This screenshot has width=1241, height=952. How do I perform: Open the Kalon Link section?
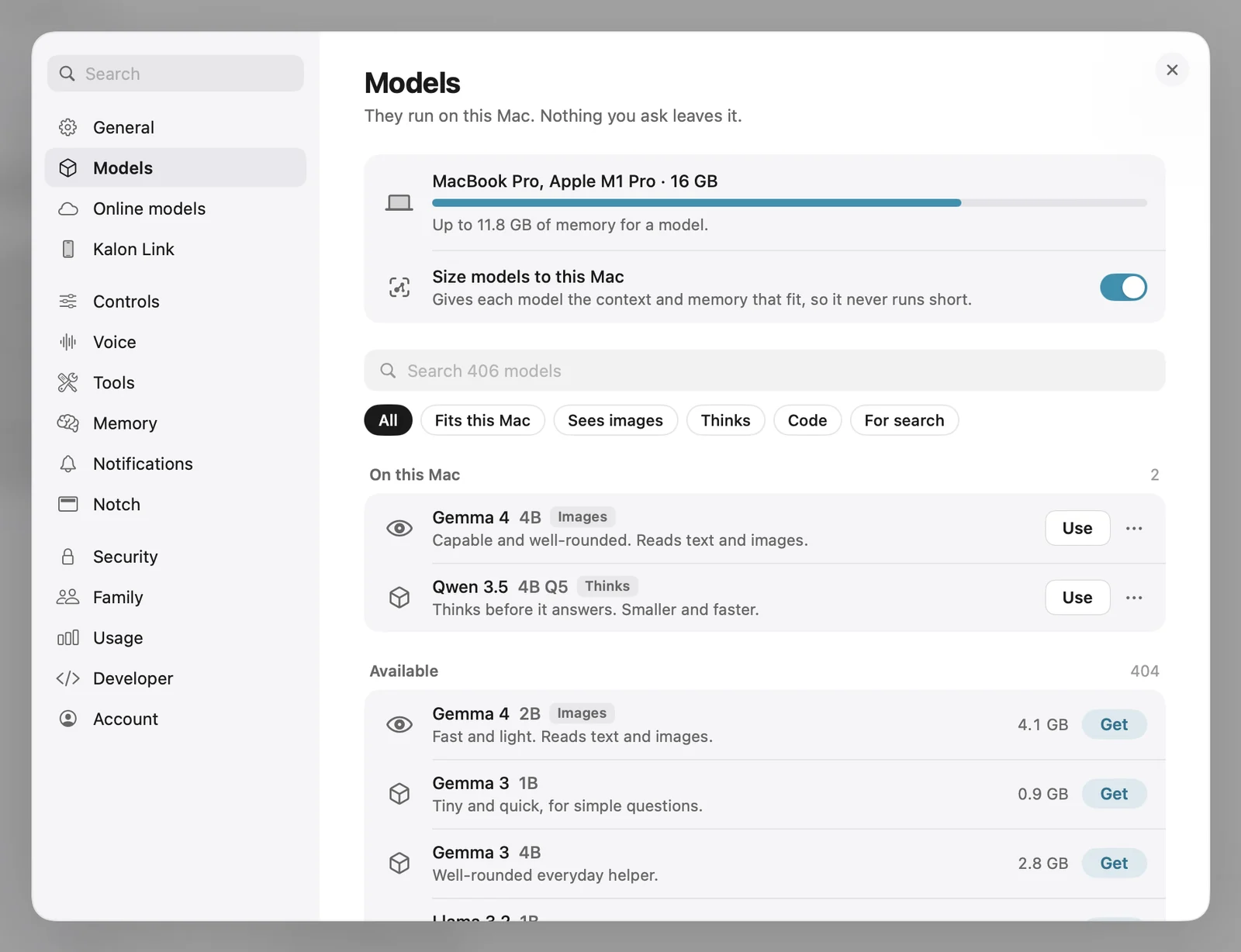pos(175,249)
